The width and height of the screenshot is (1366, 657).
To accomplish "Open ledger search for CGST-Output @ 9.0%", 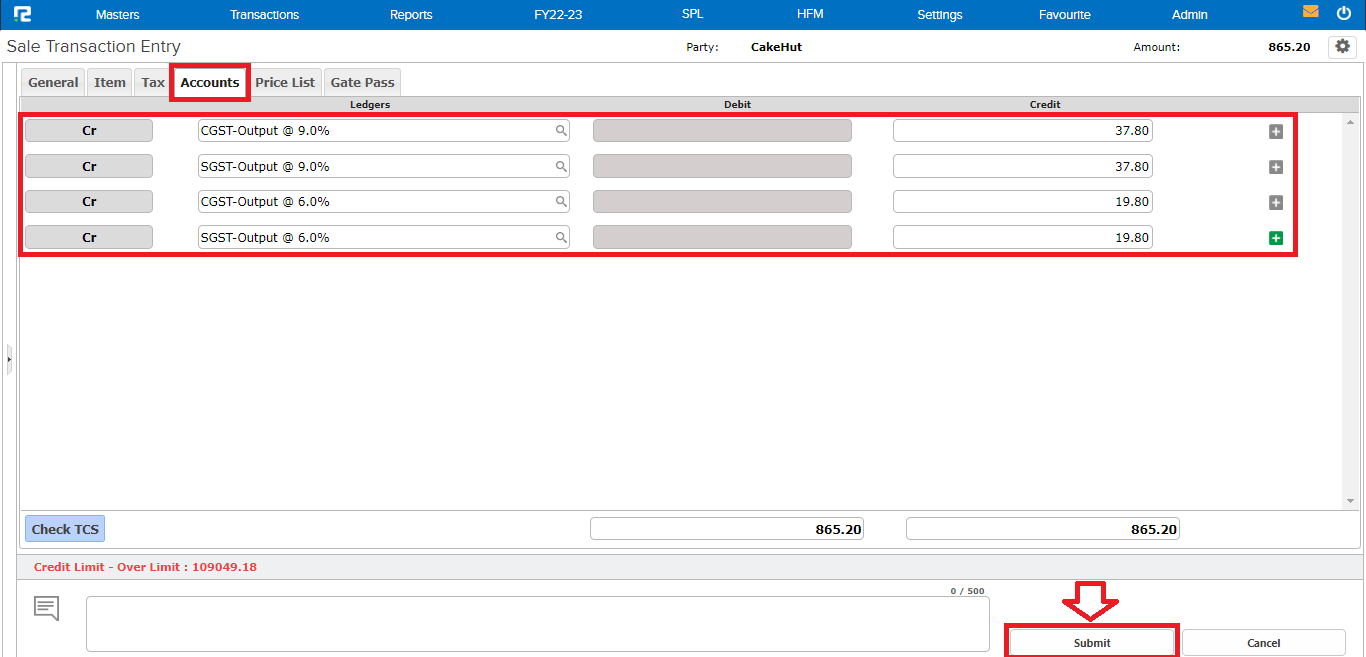I will [561, 130].
